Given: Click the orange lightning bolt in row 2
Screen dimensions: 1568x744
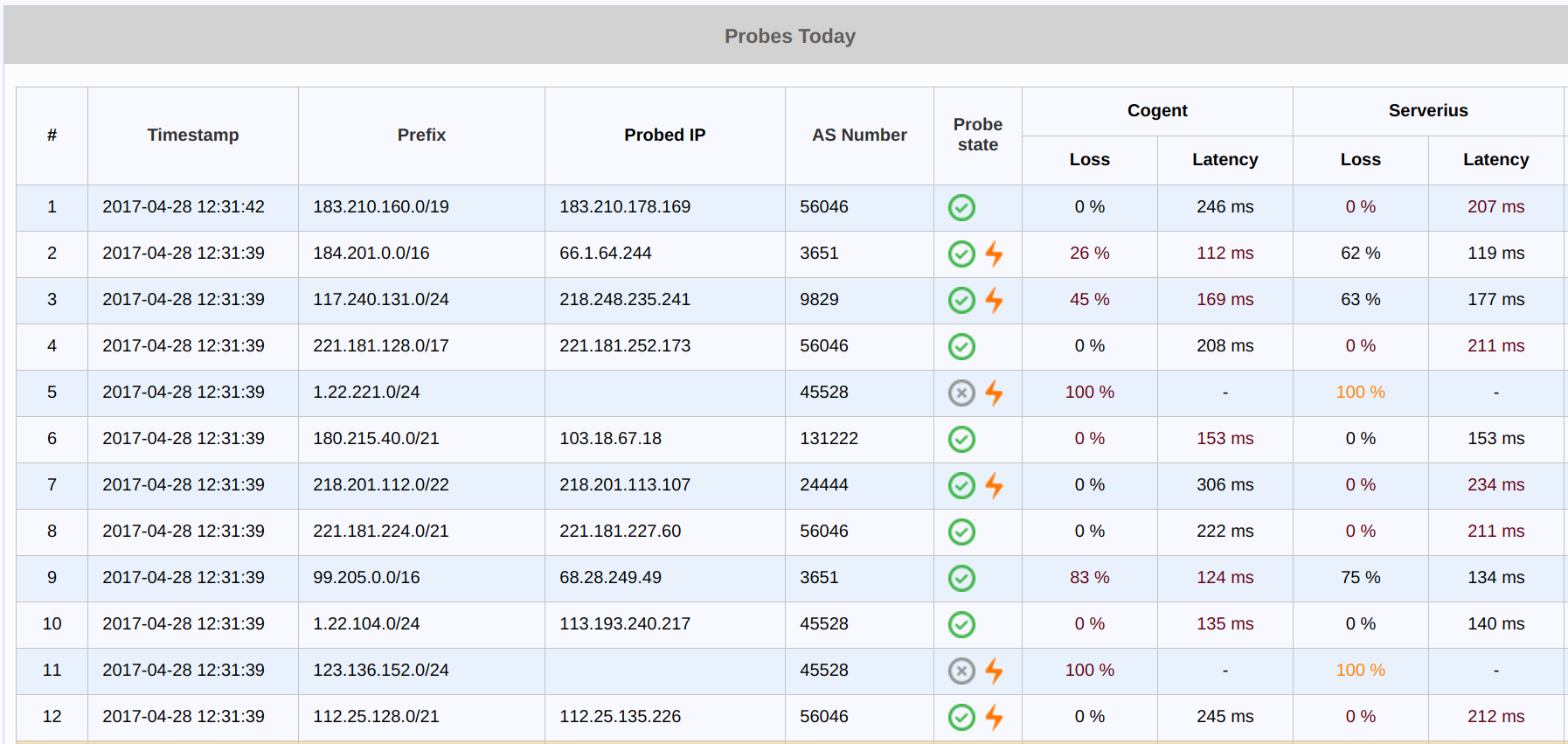Looking at the screenshot, I should point(994,254).
